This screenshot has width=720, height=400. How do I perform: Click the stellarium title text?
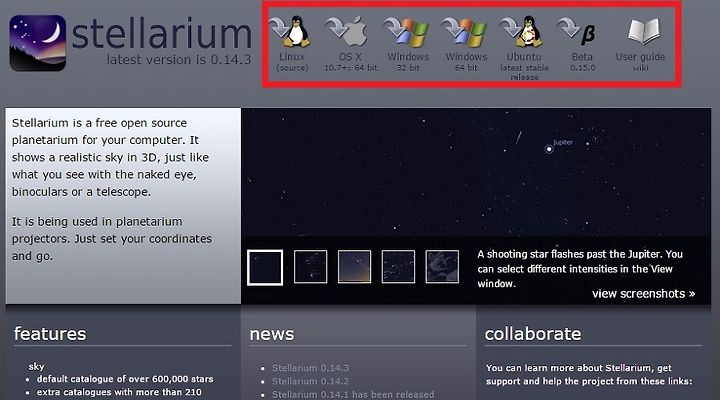pos(162,34)
